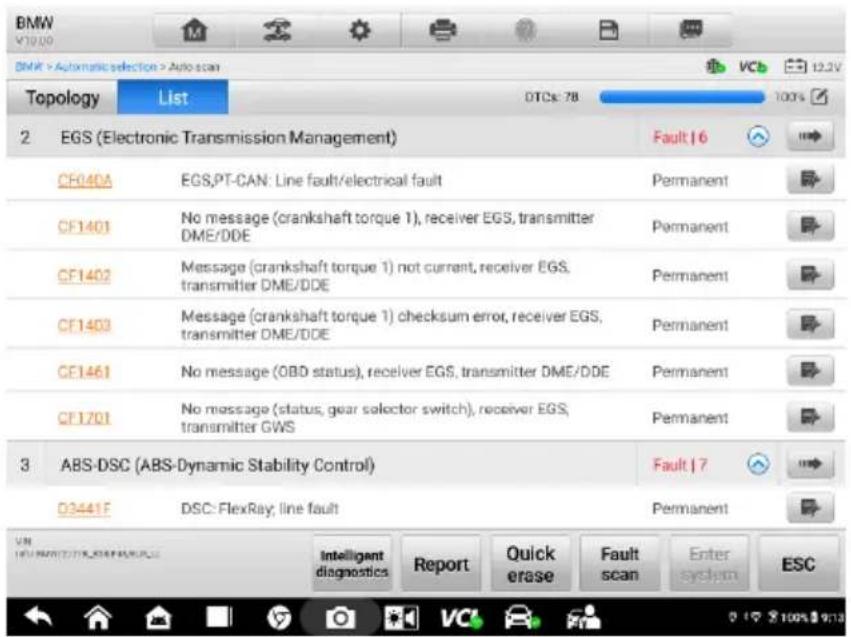This screenshot has width=851, height=637.
Task: Tap the edit icon beside 100%
Action: point(820,97)
